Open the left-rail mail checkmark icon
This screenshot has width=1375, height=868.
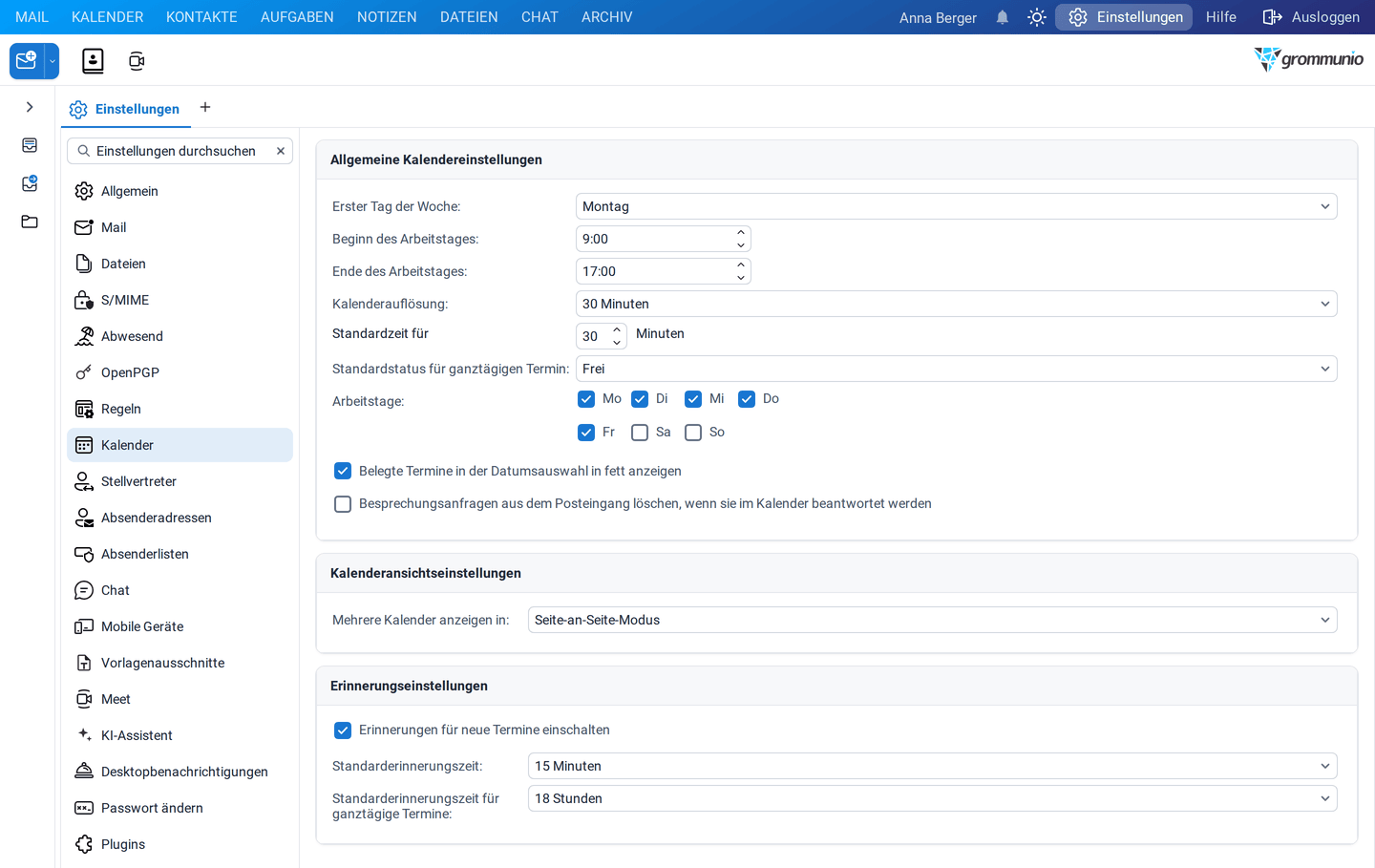point(30,183)
